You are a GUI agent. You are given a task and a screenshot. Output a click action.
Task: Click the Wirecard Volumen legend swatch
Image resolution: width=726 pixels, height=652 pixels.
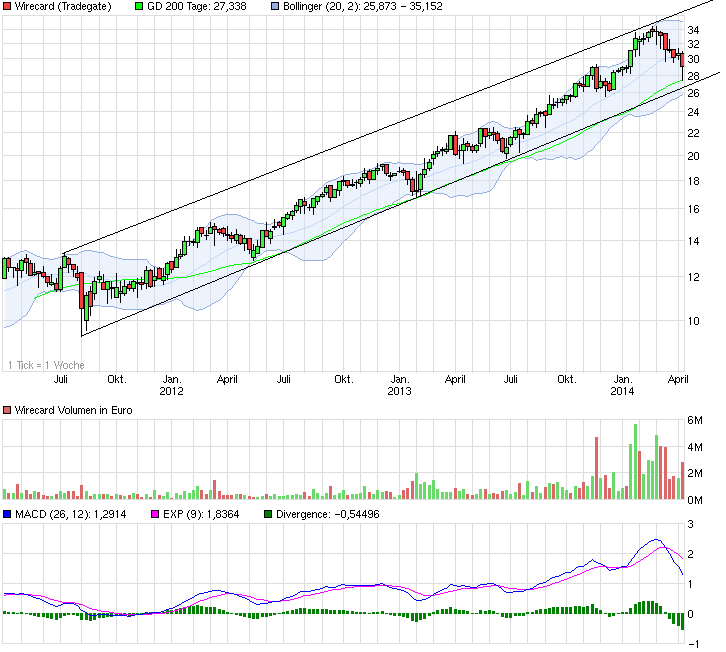[7, 410]
